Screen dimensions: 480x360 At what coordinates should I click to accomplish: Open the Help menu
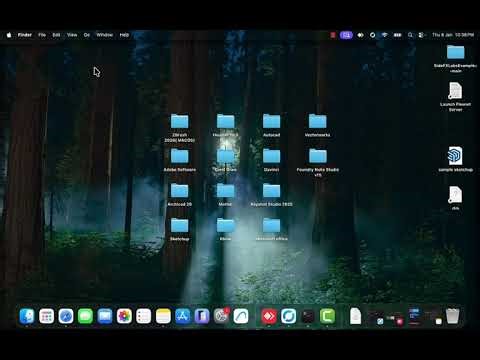124,35
